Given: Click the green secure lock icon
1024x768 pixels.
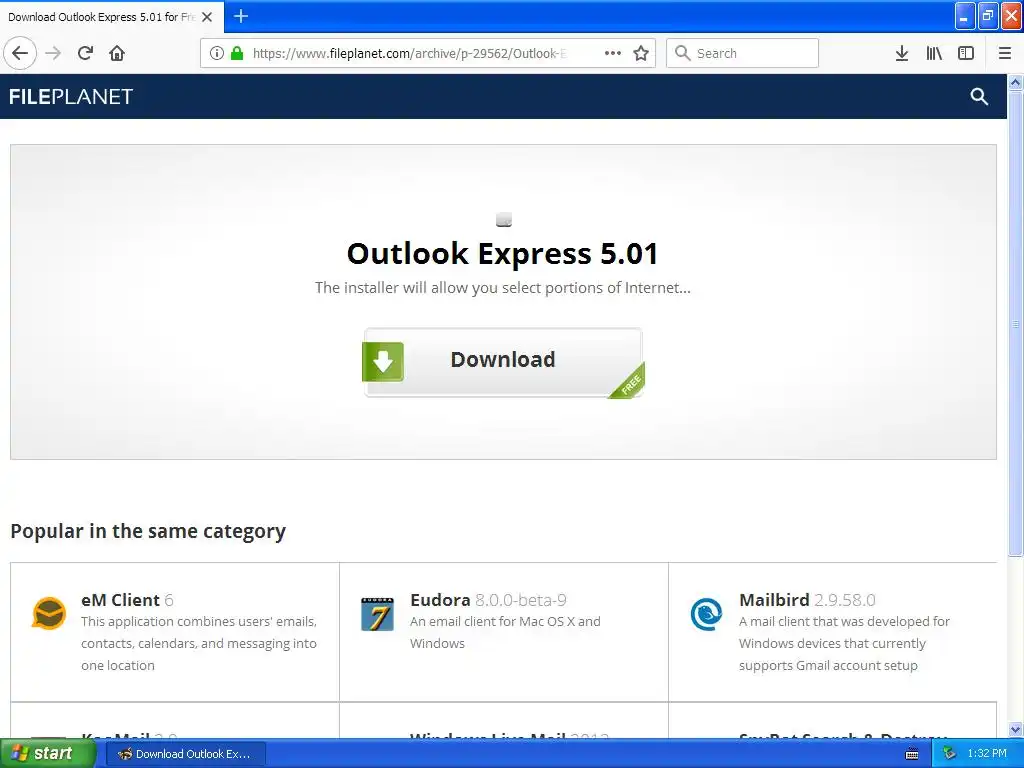Looking at the screenshot, I should pos(237,54).
